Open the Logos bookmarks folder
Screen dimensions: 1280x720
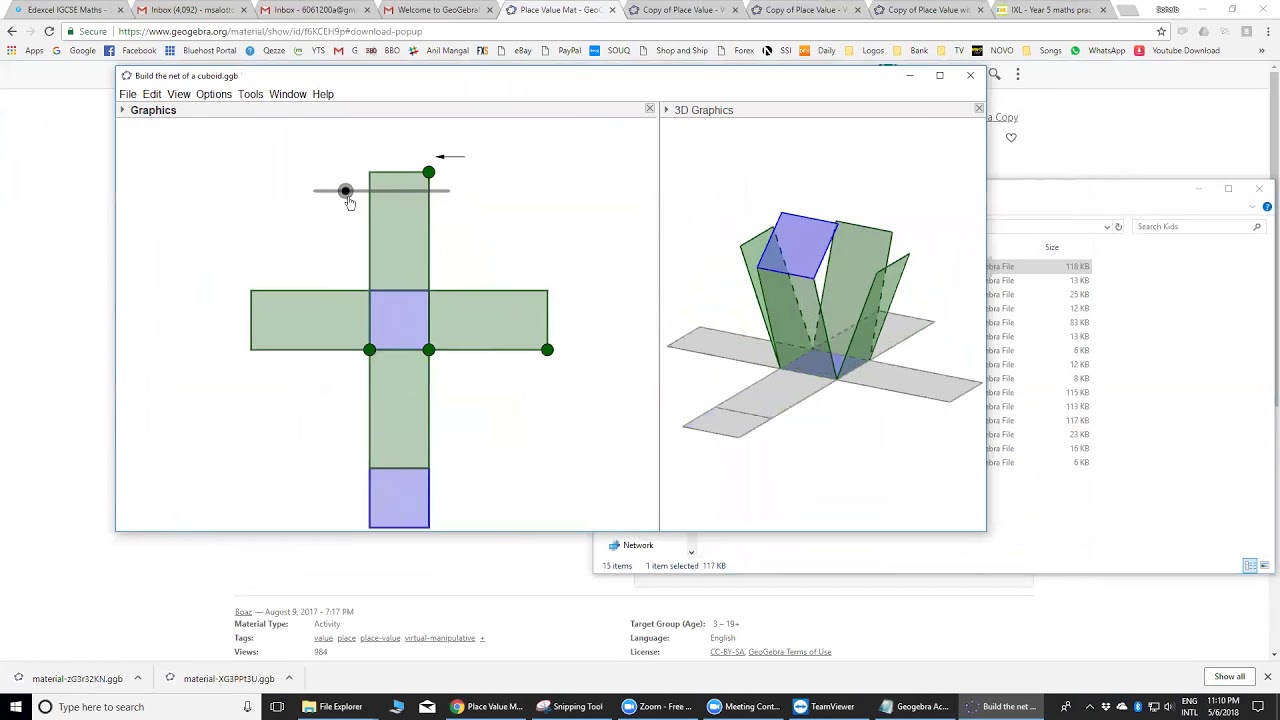pyautogui.click(x=865, y=50)
